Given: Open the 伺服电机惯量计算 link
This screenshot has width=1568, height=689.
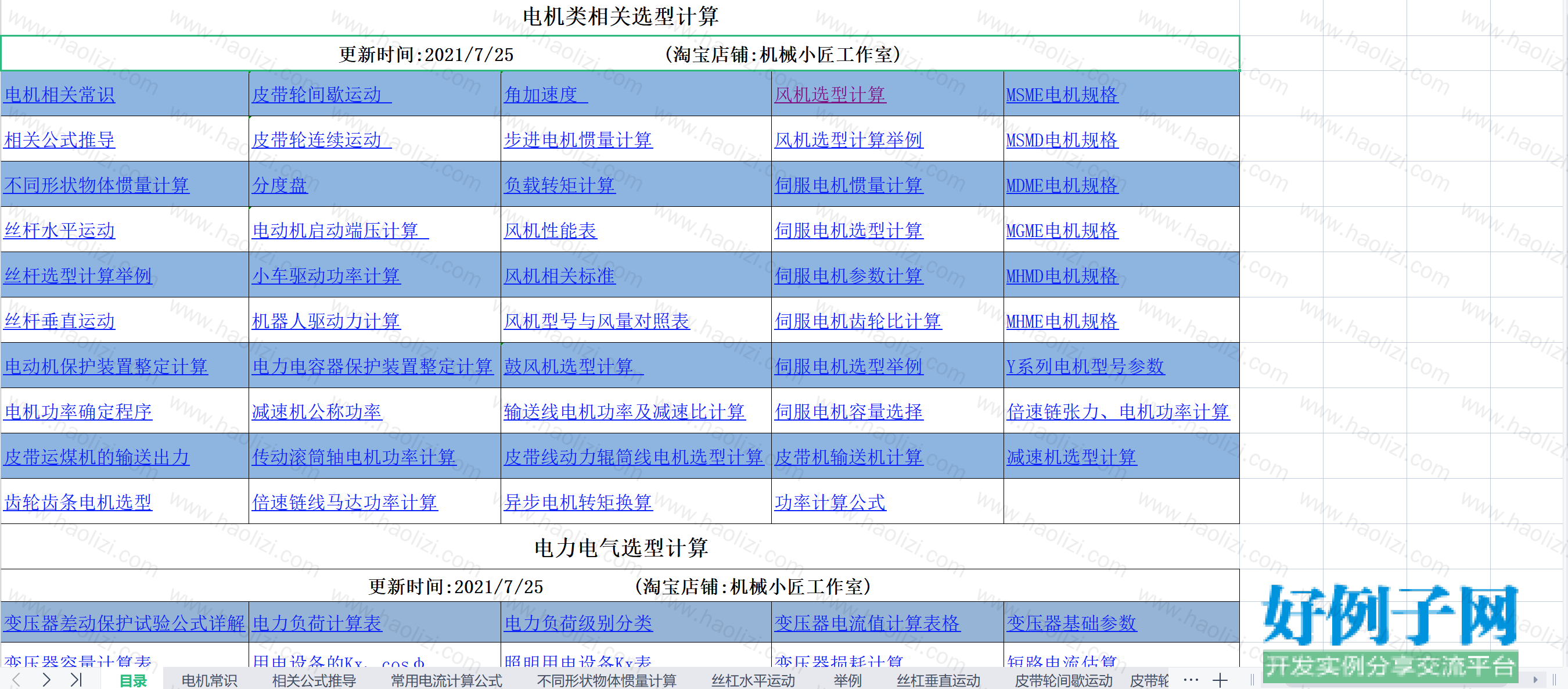Looking at the screenshot, I should click(849, 185).
